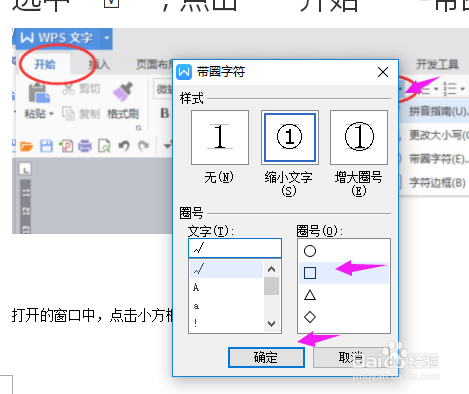Select the 无(N) style thumbnail
The image size is (469, 394).
220,137
